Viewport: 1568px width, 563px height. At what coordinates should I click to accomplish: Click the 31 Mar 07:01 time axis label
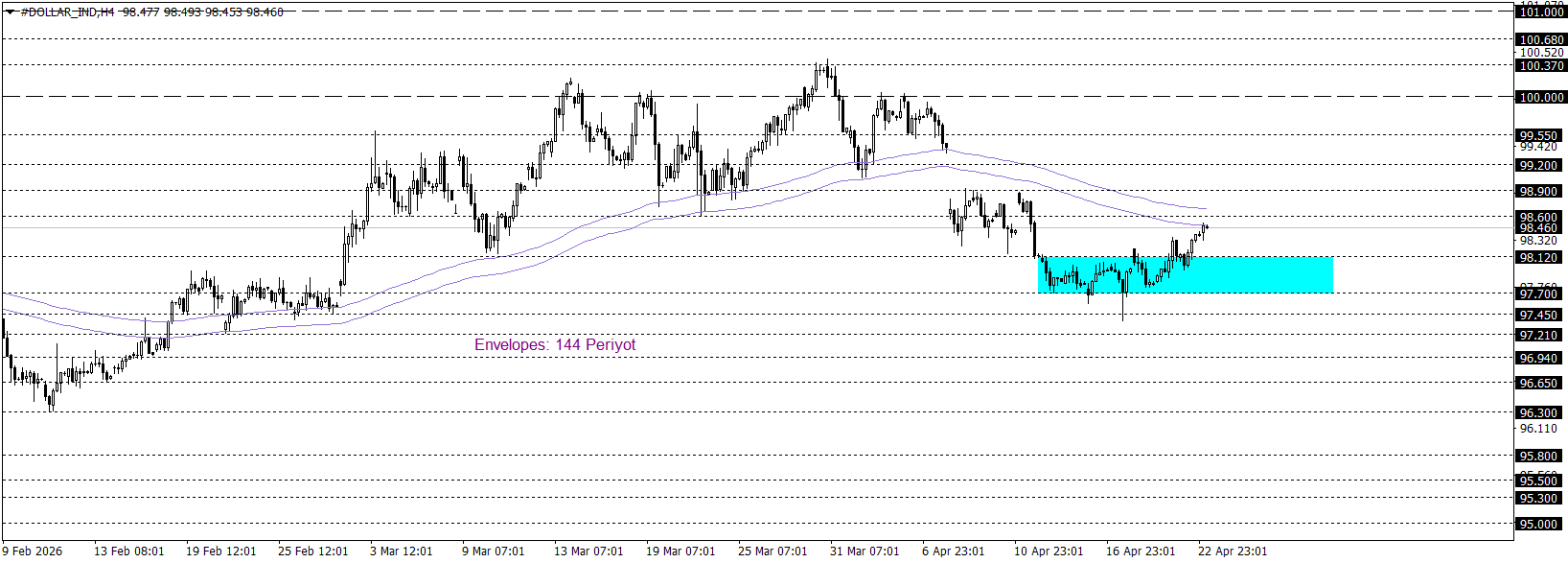(865, 551)
